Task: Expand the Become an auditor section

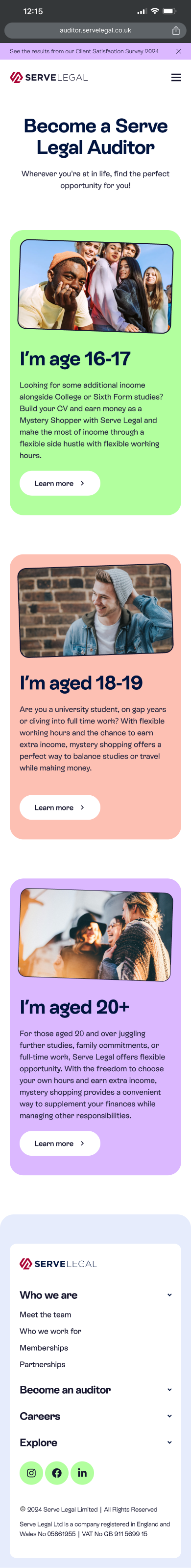Action: [96, 1390]
